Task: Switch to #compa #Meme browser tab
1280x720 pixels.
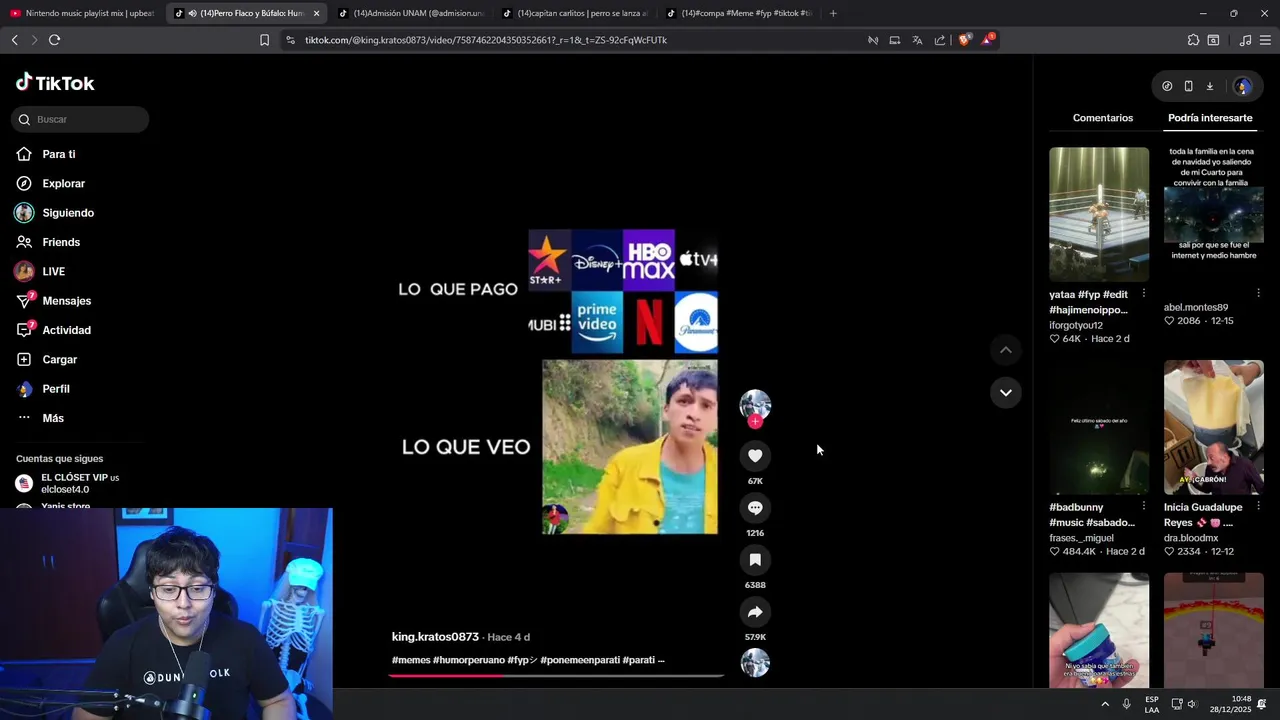Action: [x=738, y=13]
